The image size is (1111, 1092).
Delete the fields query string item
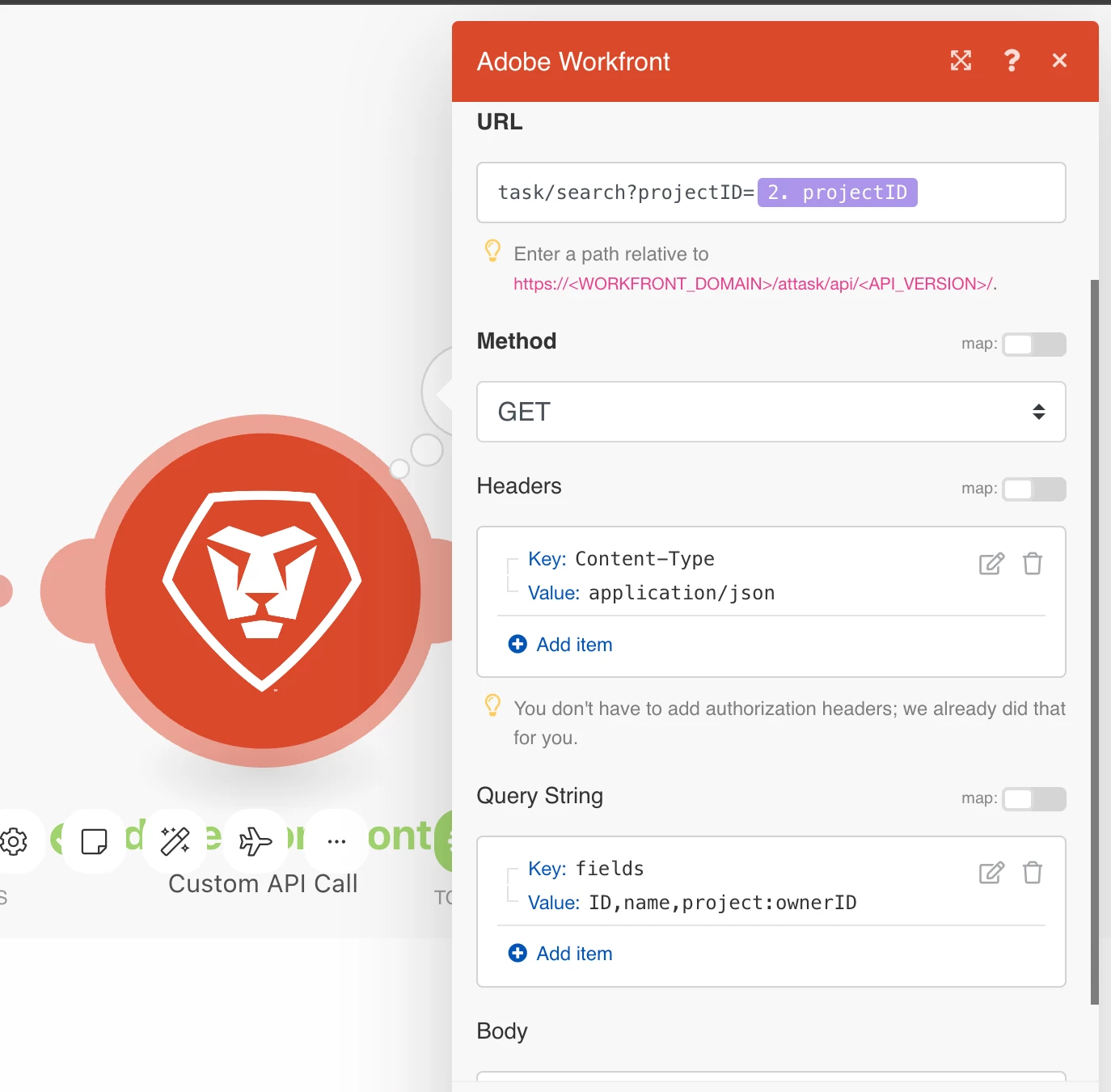(1033, 873)
